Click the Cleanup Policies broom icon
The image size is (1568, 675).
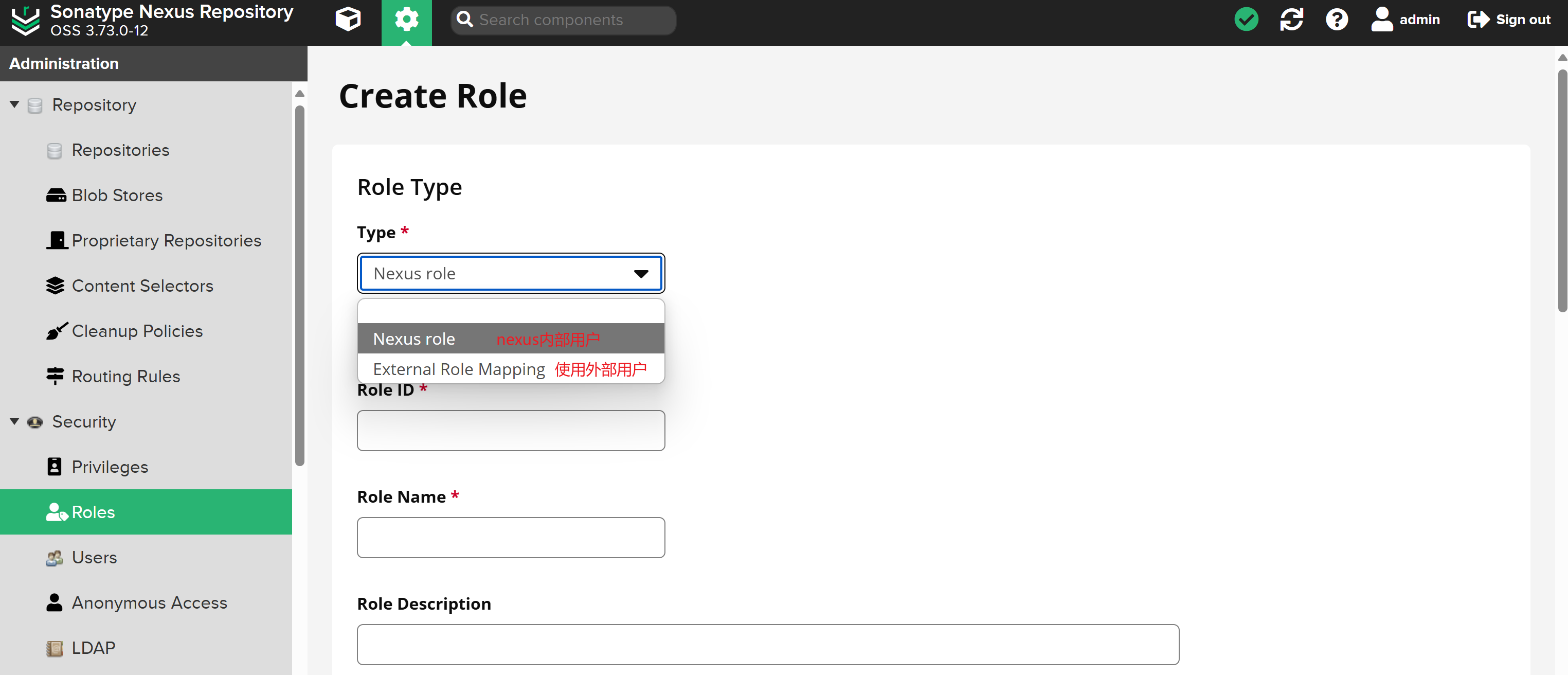57,331
